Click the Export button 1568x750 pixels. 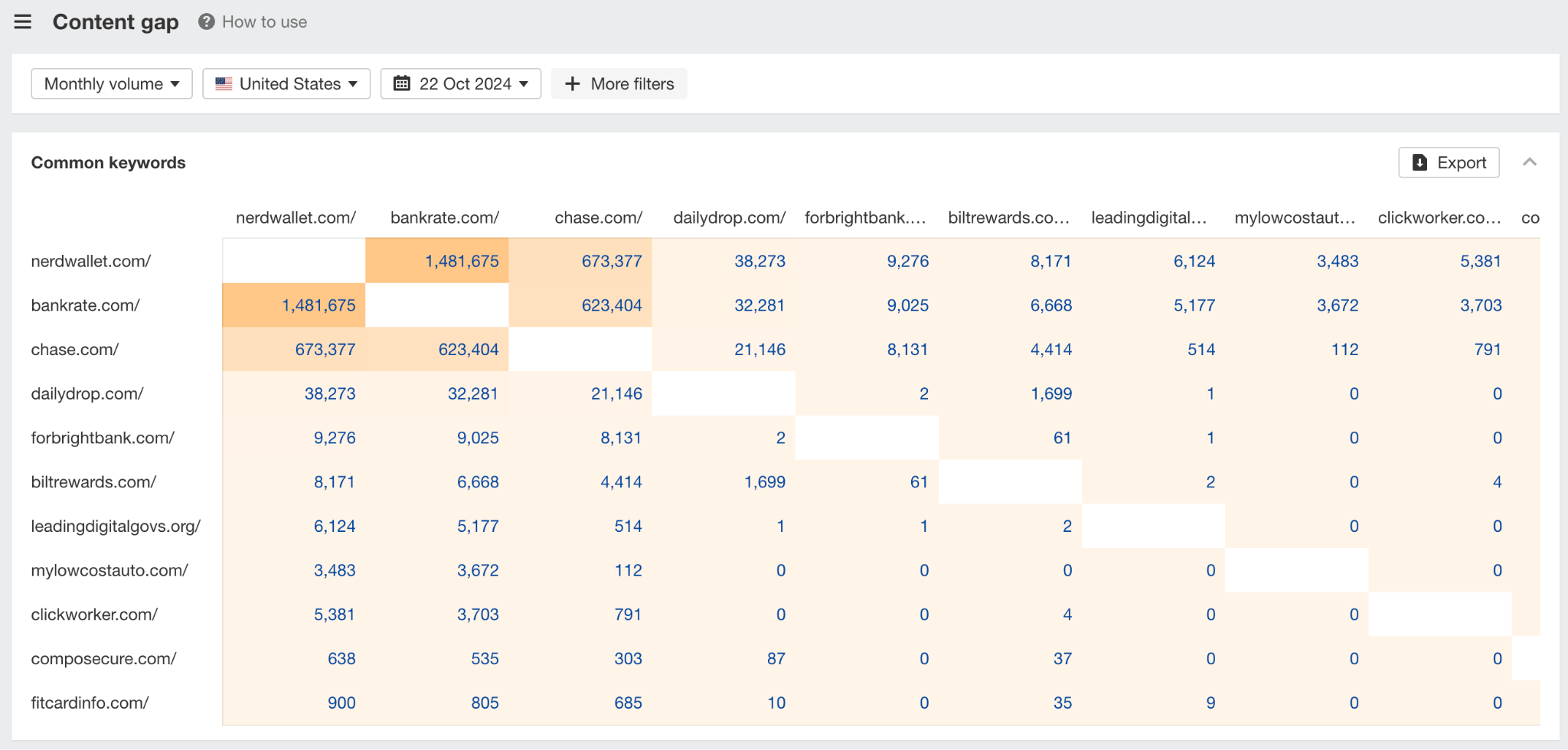(x=1449, y=162)
